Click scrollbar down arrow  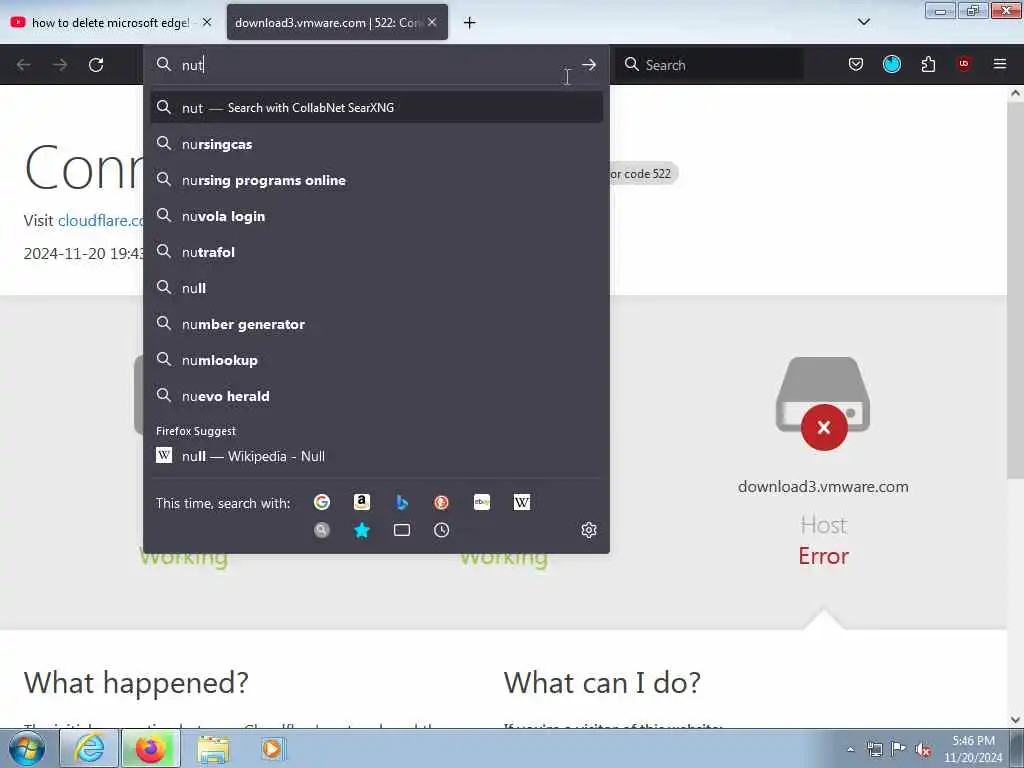(1015, 720)
